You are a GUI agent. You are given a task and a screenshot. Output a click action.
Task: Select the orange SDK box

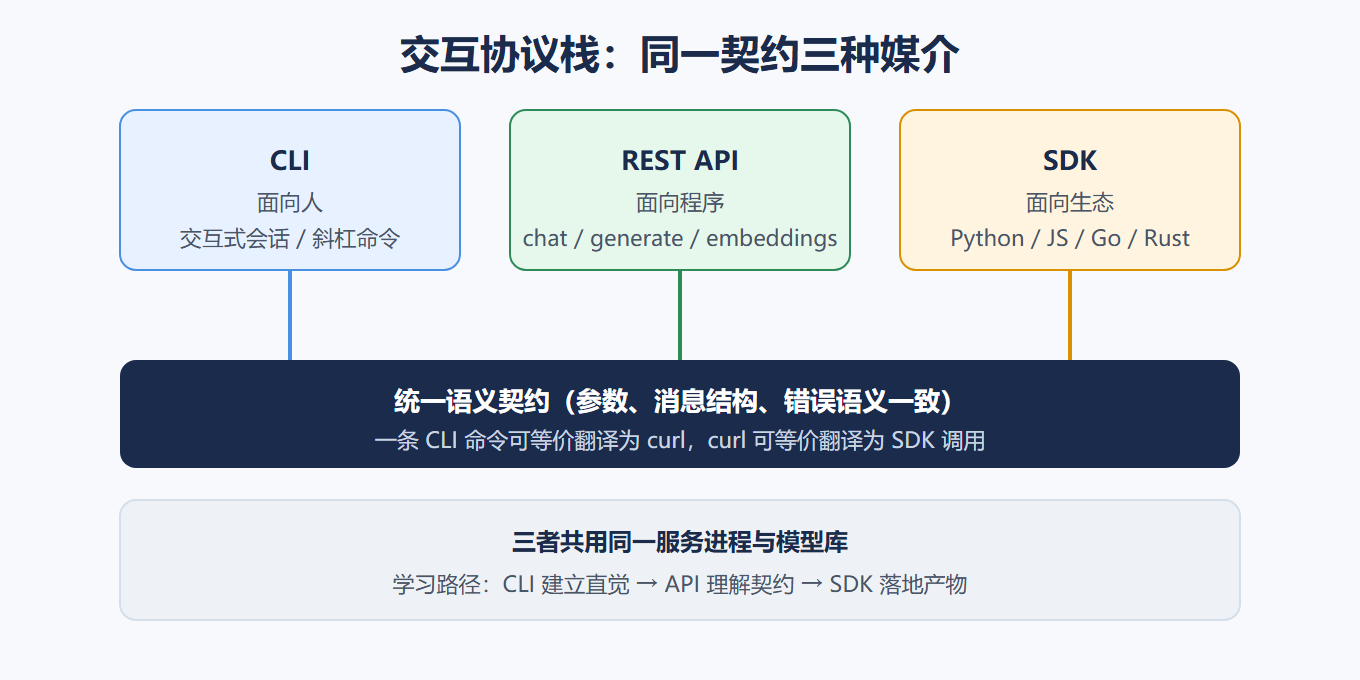tap(1070, 190)
